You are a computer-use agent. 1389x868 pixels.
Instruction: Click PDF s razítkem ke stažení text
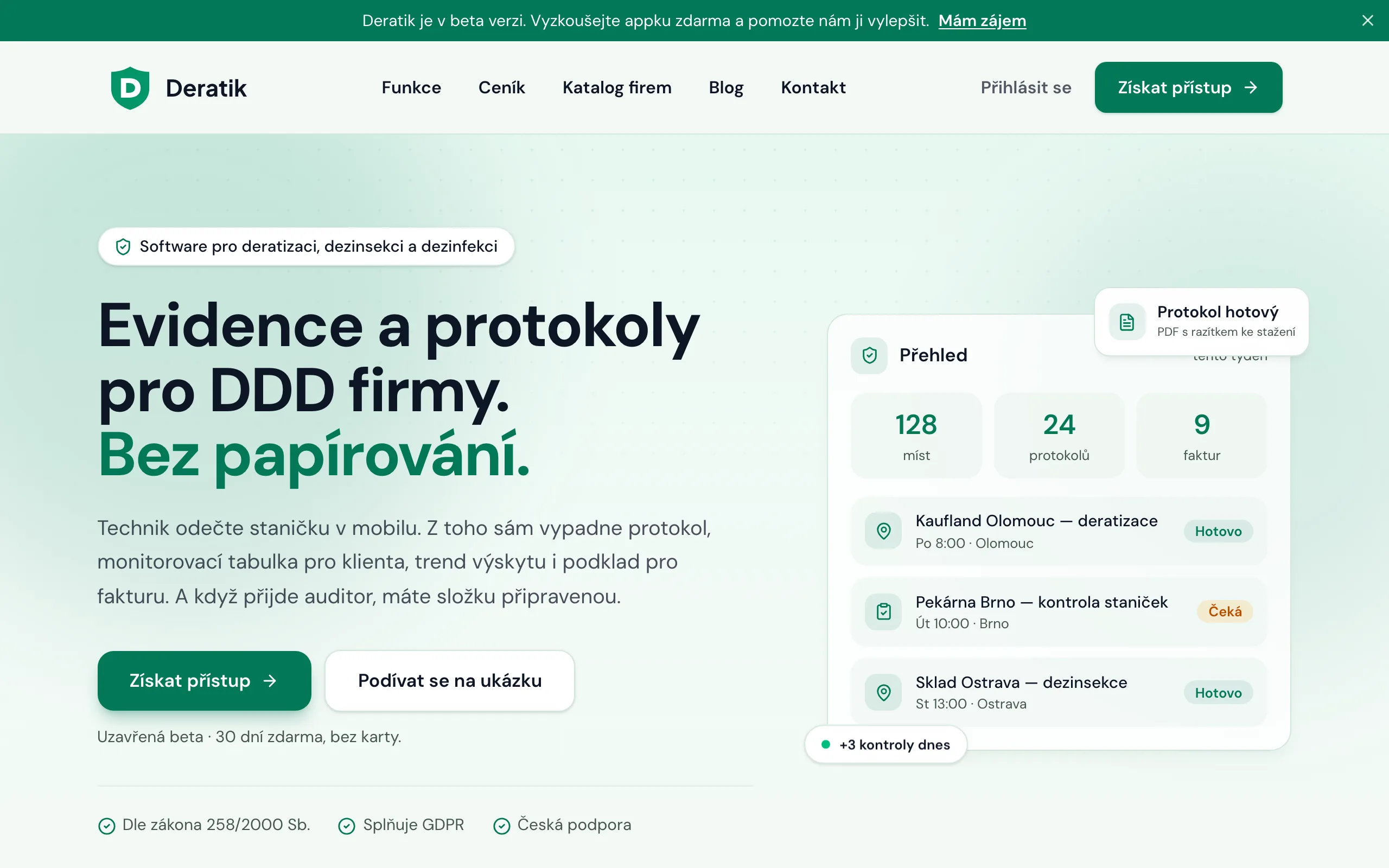click(1226, 332)
